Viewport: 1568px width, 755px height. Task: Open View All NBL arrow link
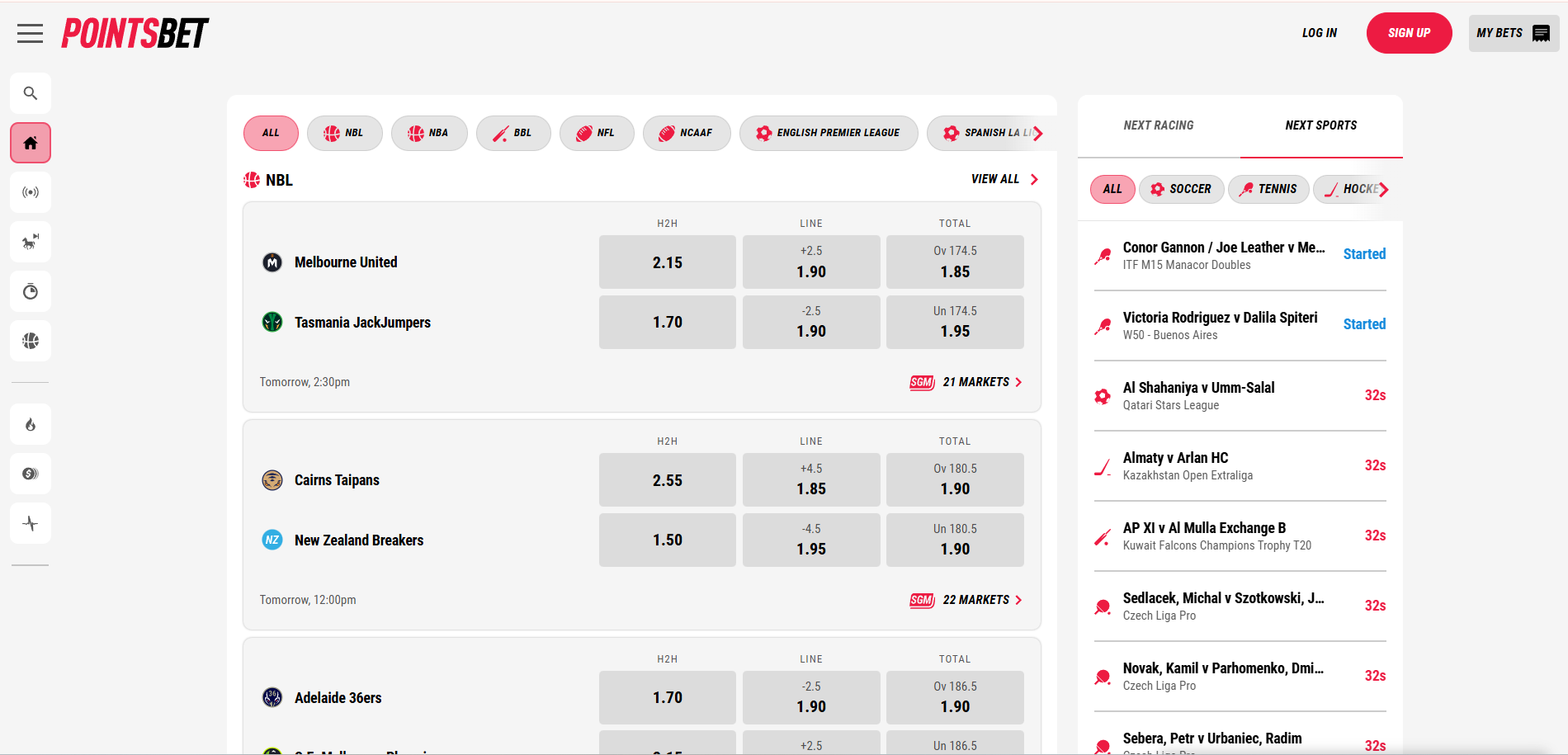[x=1005, y=179]
